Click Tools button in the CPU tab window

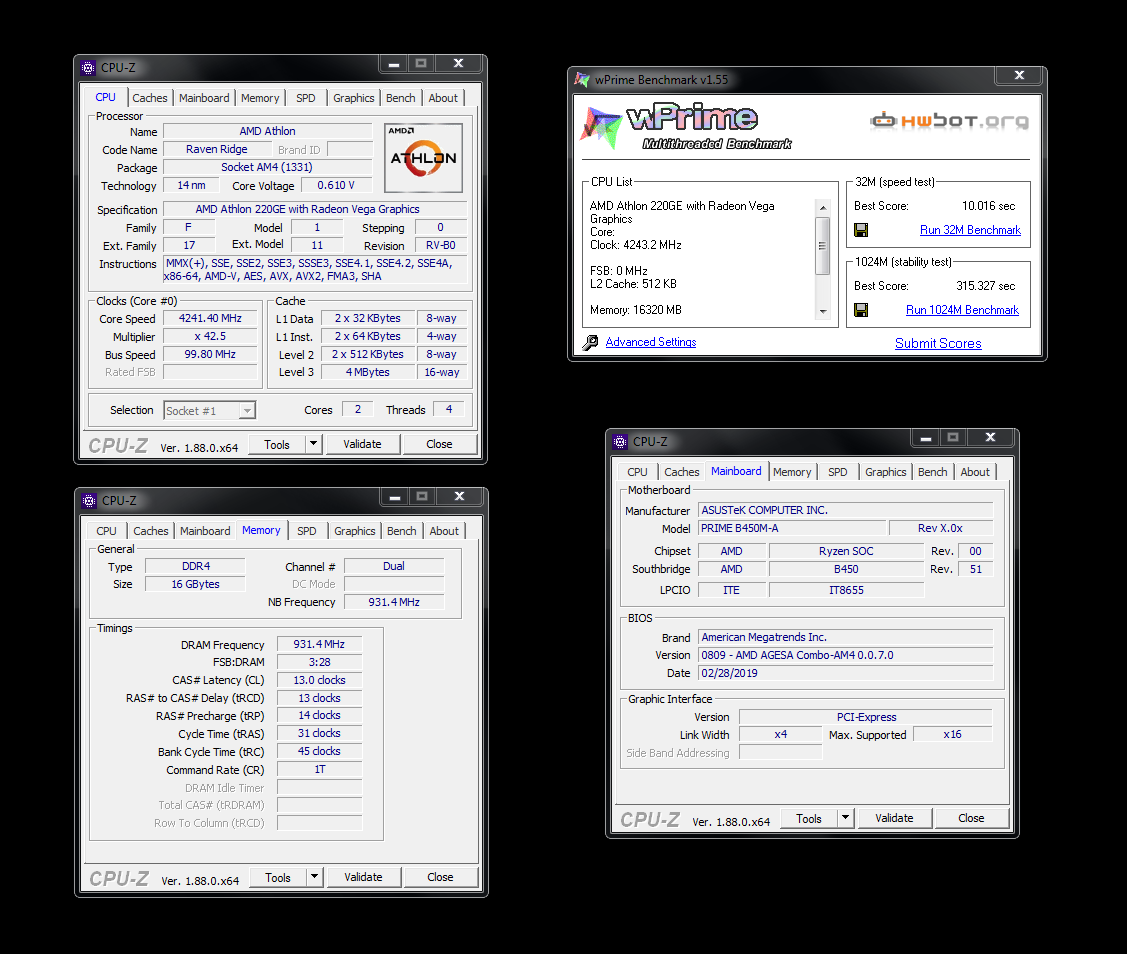click(277, 444)
